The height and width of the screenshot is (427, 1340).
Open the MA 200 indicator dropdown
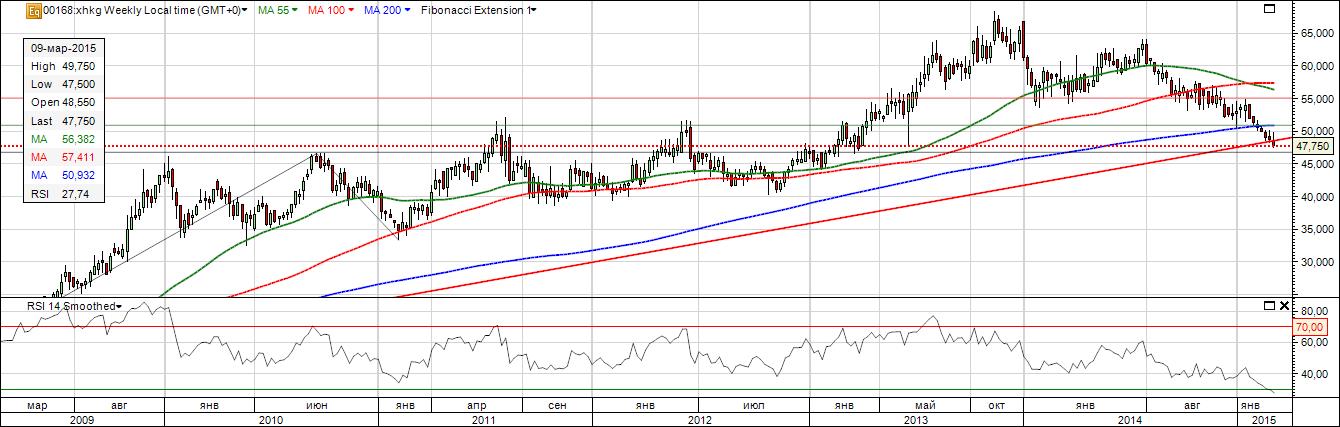405,10
